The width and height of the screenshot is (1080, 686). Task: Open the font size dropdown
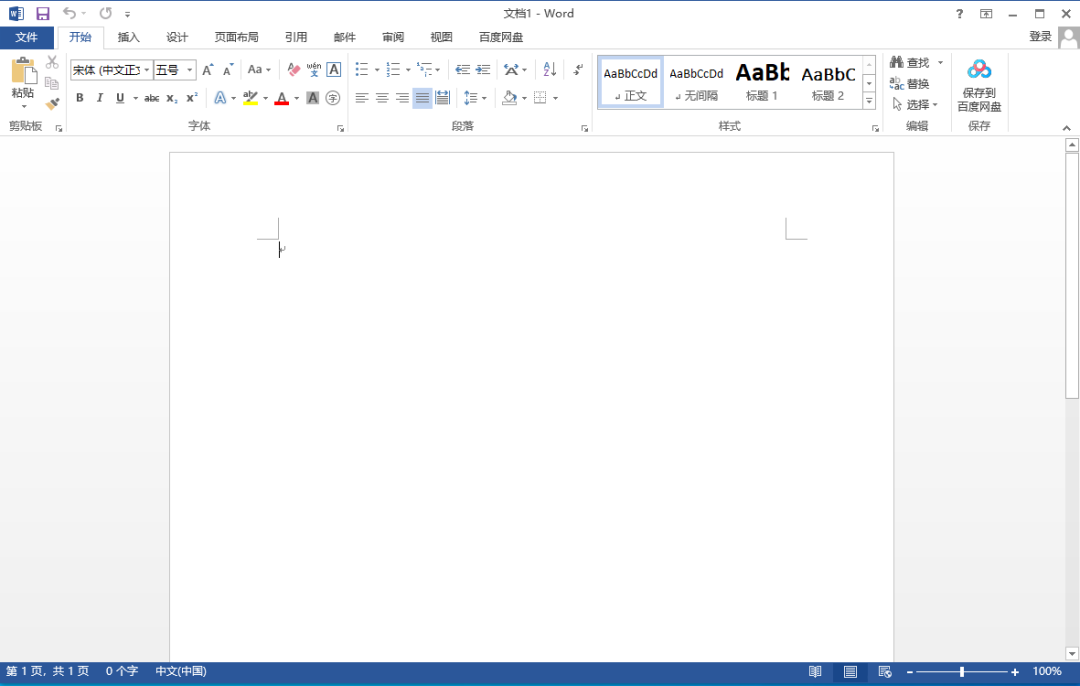click(x=189, y=70)
